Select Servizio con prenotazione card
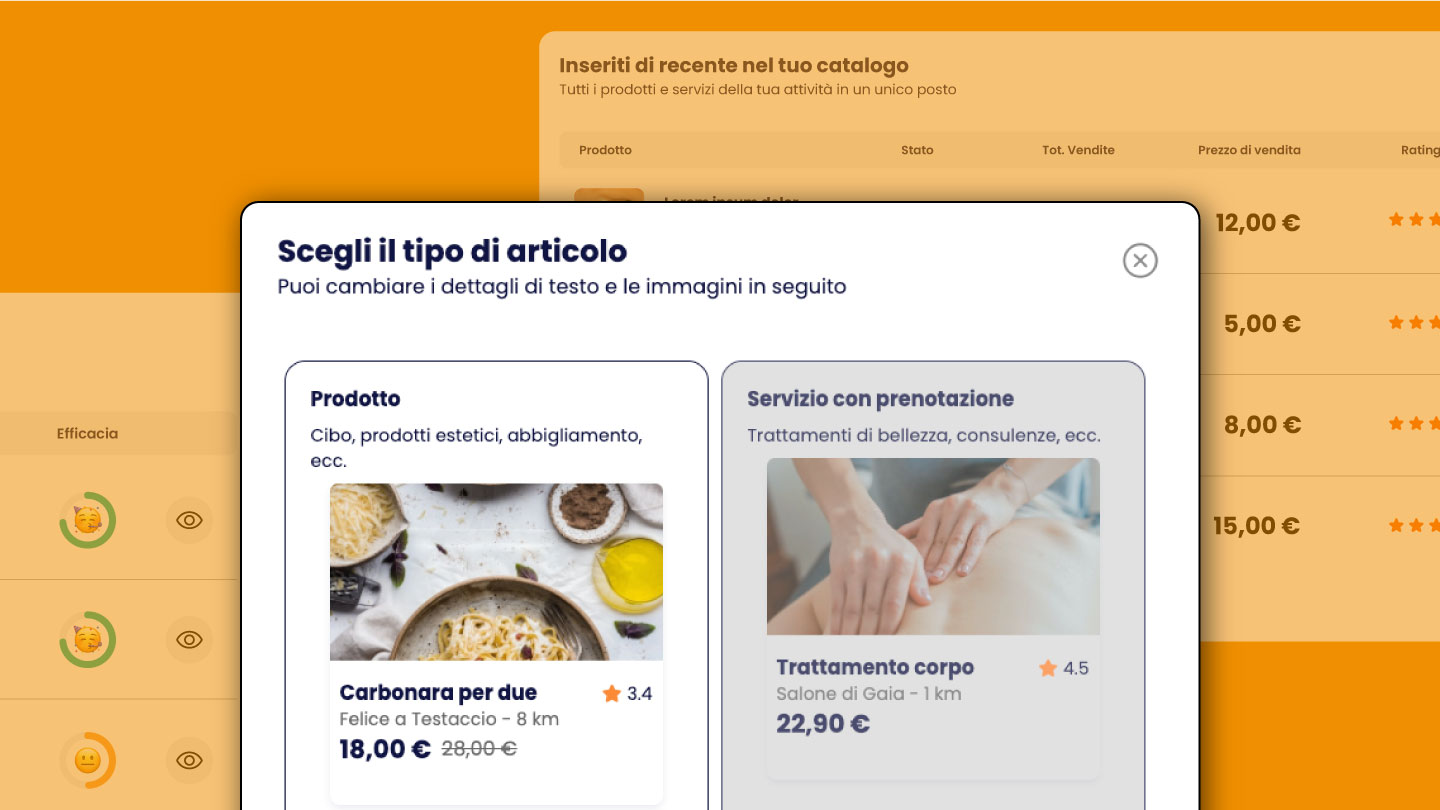 [933, 585]
